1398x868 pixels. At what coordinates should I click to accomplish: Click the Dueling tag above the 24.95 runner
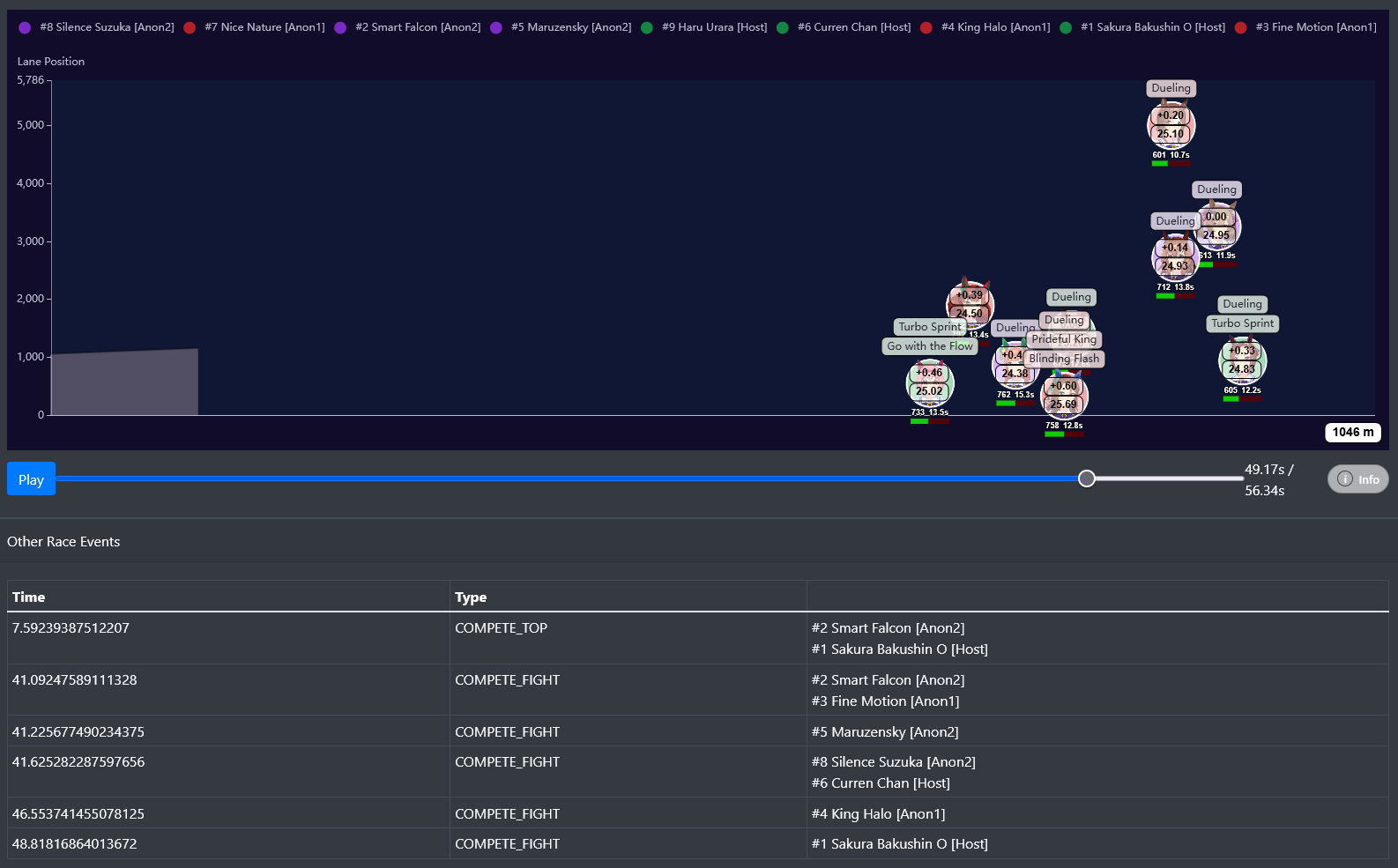tap(1216, 189)
